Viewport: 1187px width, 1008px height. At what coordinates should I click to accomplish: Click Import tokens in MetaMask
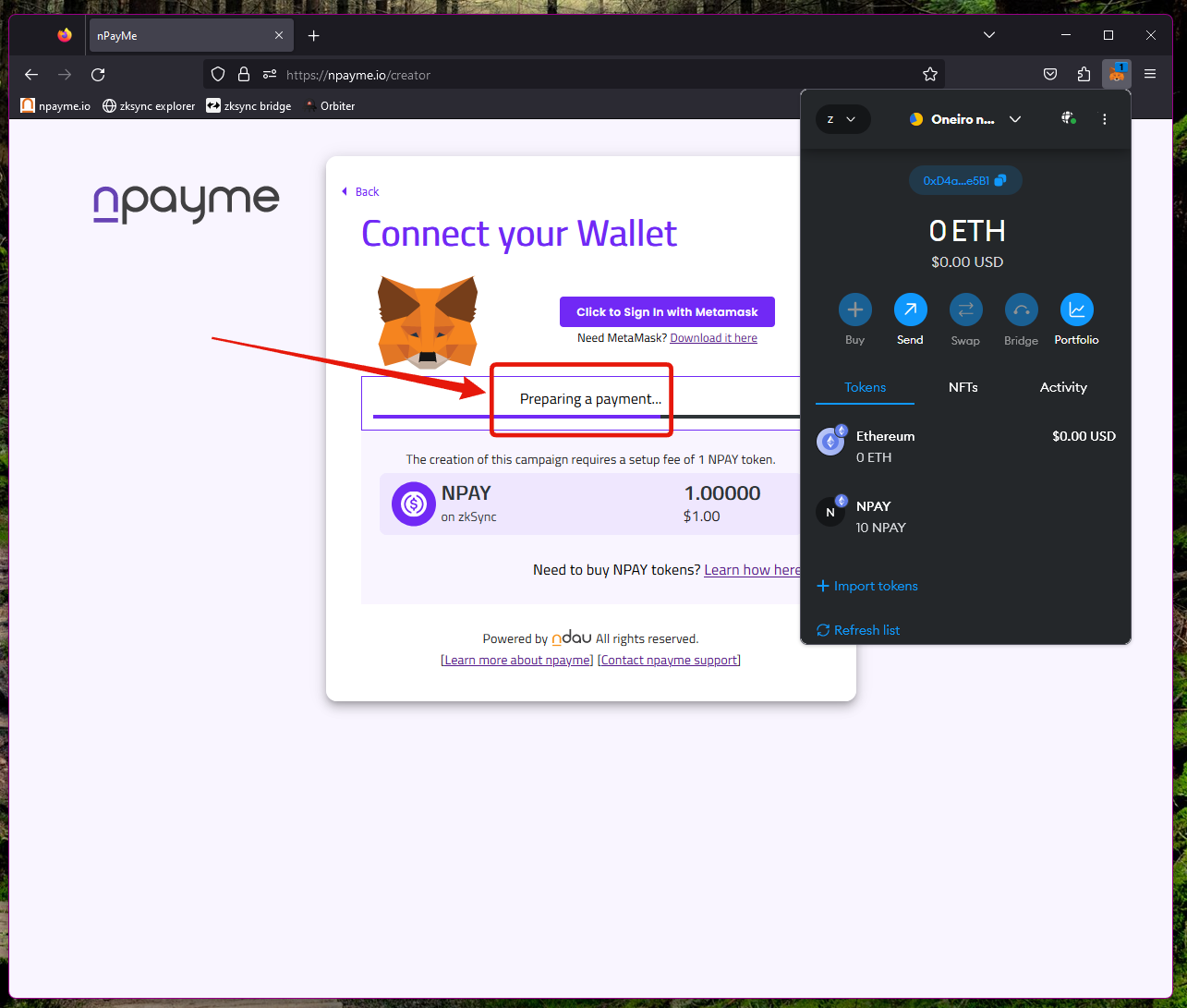pyautogui.click(x=867, y=586)
